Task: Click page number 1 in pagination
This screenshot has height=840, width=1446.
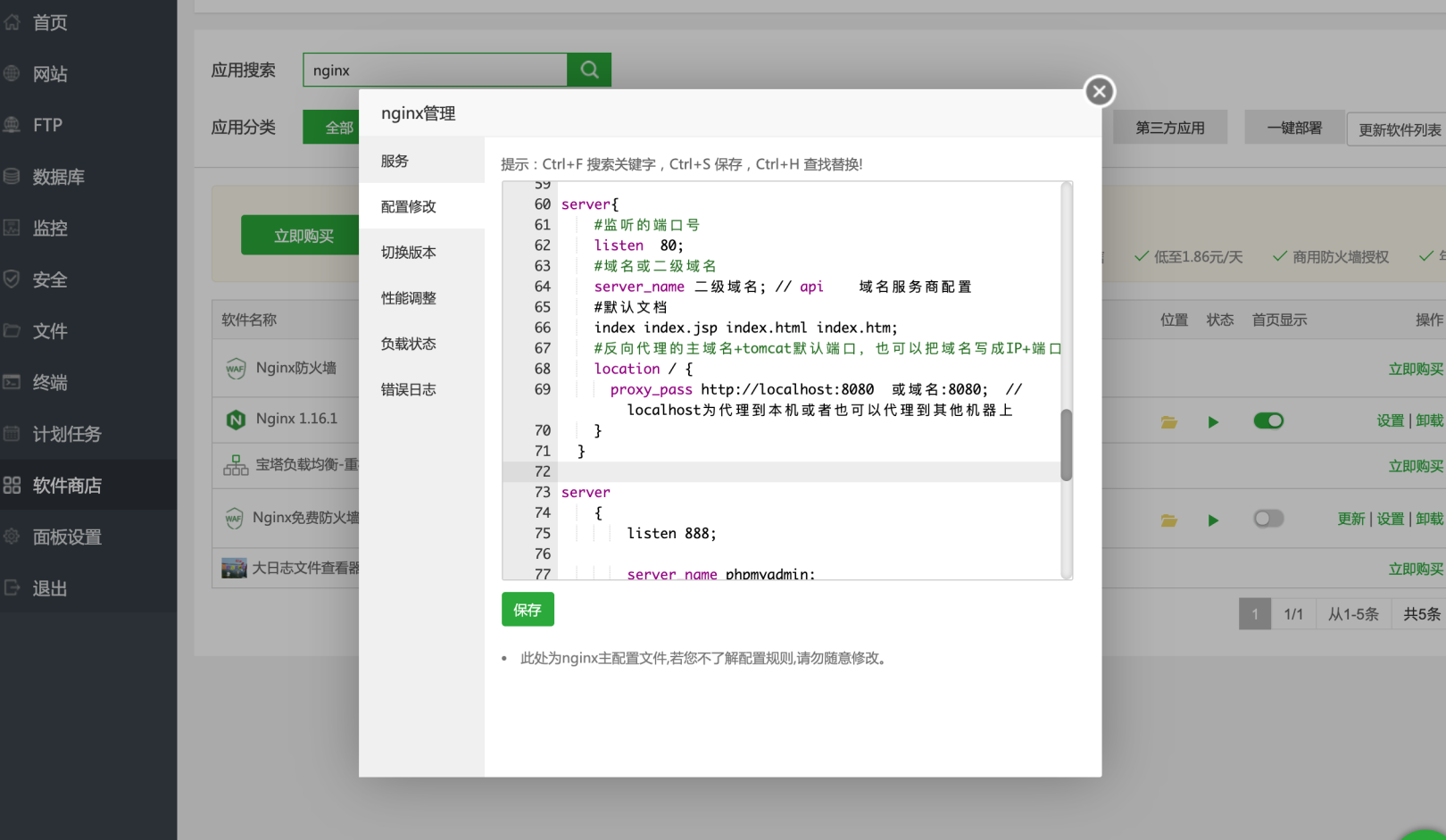Action: click(1254, 614)
